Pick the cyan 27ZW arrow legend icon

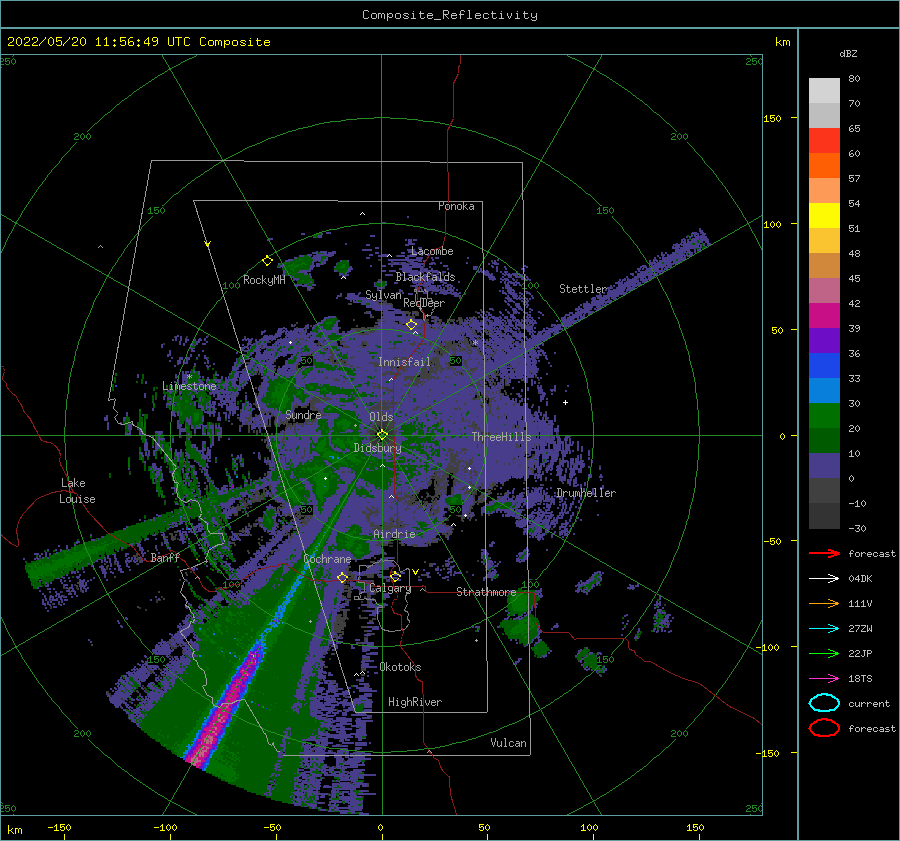(824, 629)
